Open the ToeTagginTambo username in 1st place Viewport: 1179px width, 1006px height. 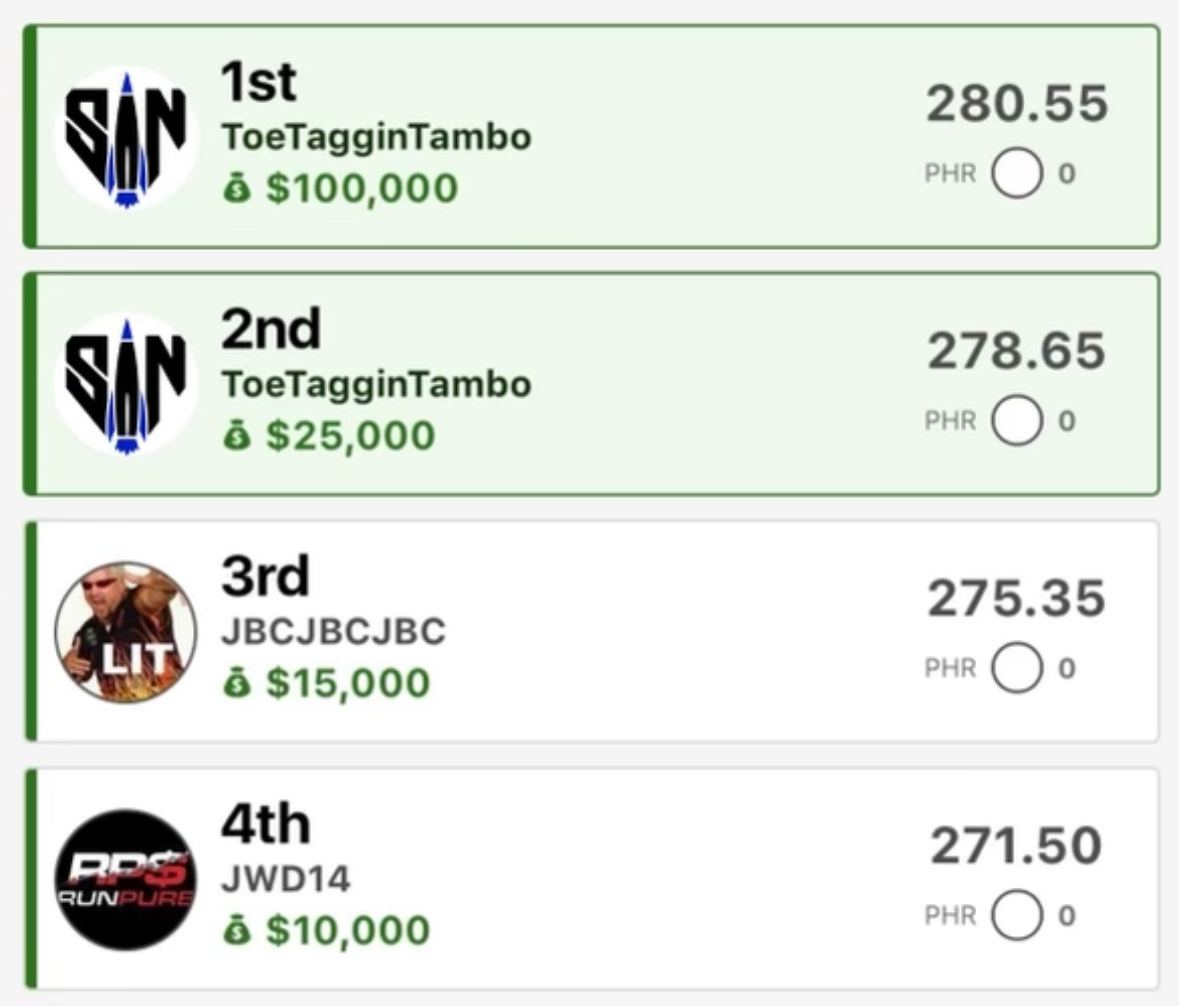pyautogui.click(x=376, y=137)
